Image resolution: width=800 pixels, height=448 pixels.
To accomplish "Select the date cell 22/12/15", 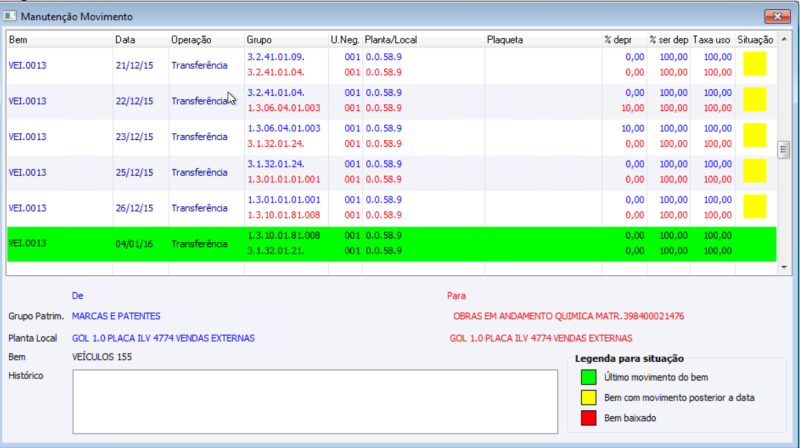I will tap(134, 101).
